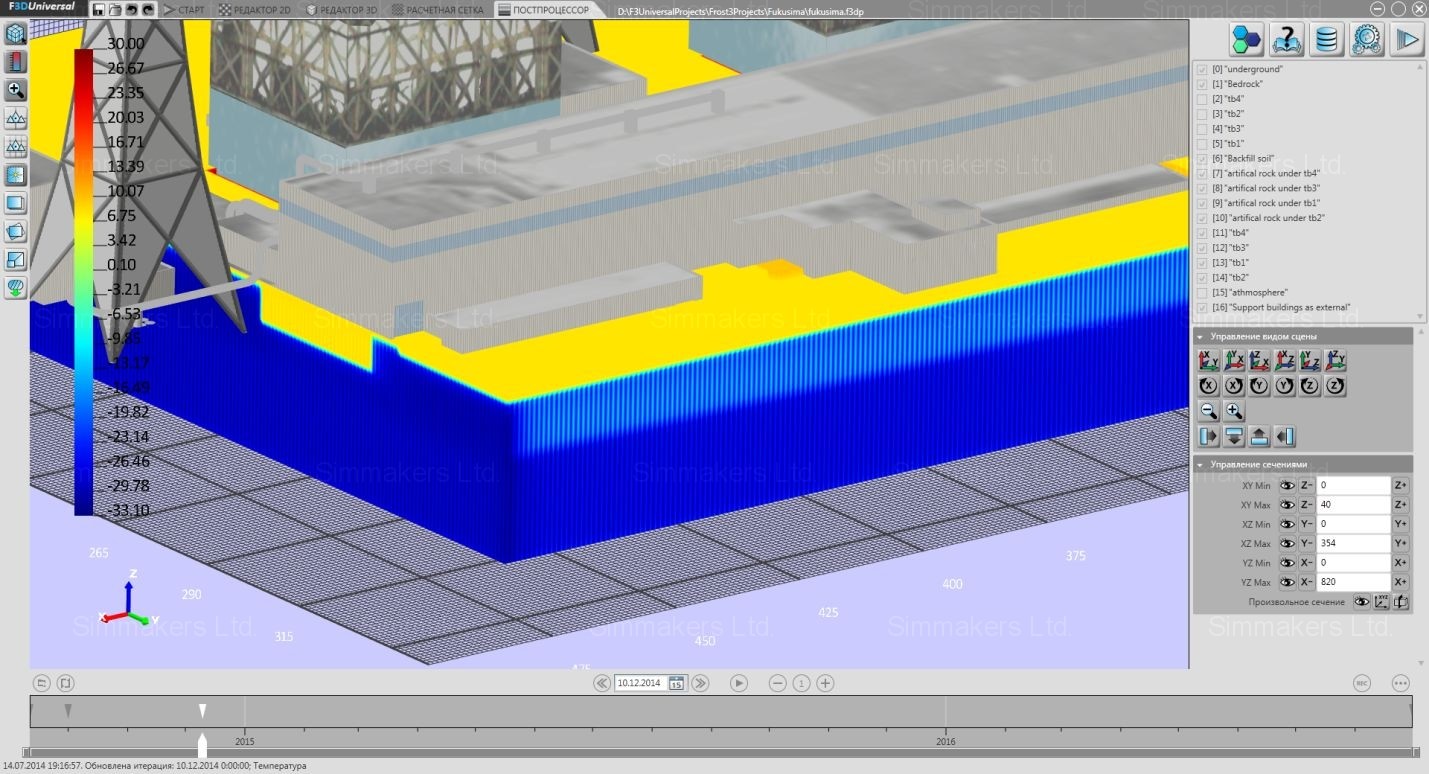Step to previous iteration double-arrow button
Viewport: 1429px width, 774px height.
tap(602, 683)
